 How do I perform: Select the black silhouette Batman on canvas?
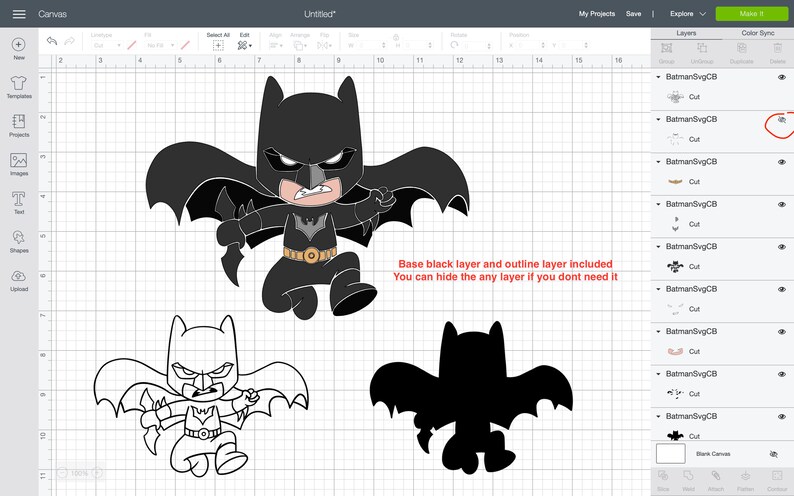coord(471,400)
